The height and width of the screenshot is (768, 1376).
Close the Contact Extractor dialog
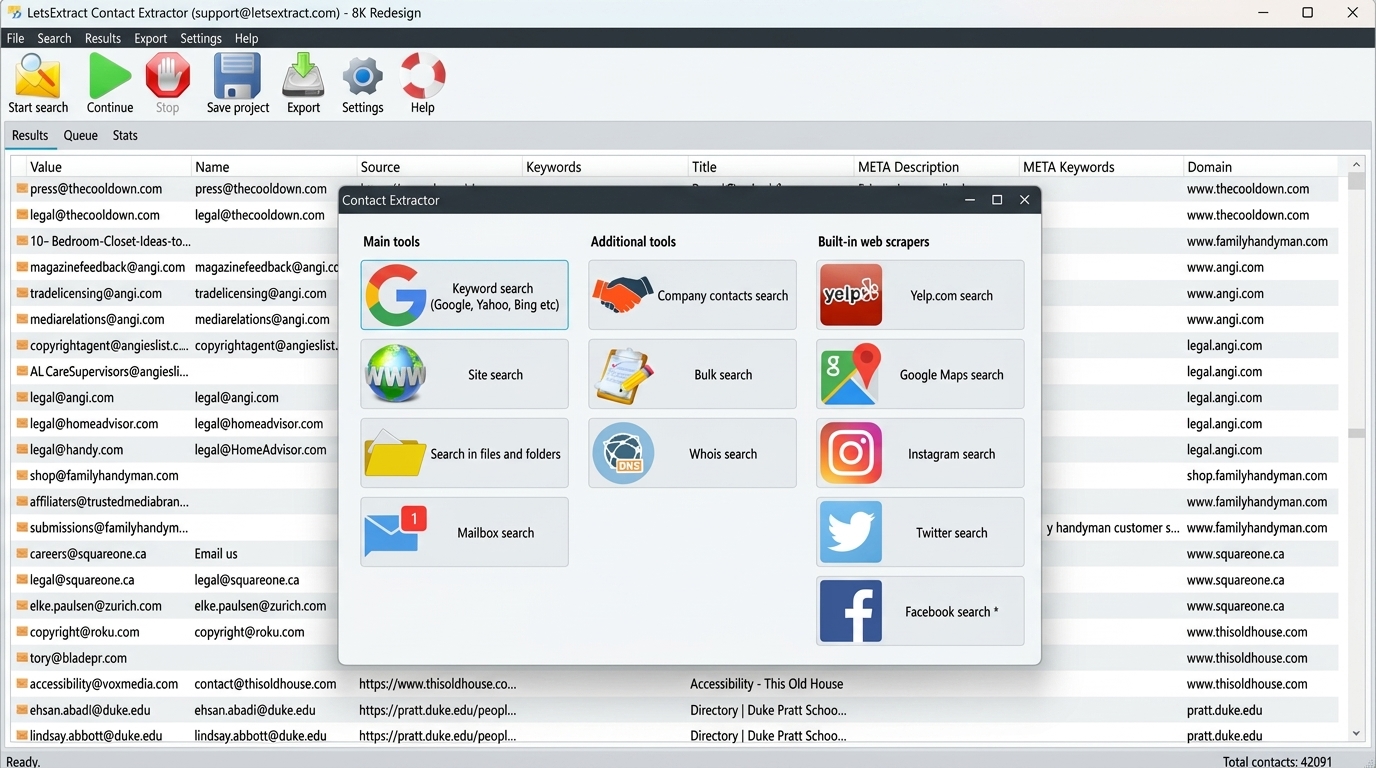coord(1024,200)
